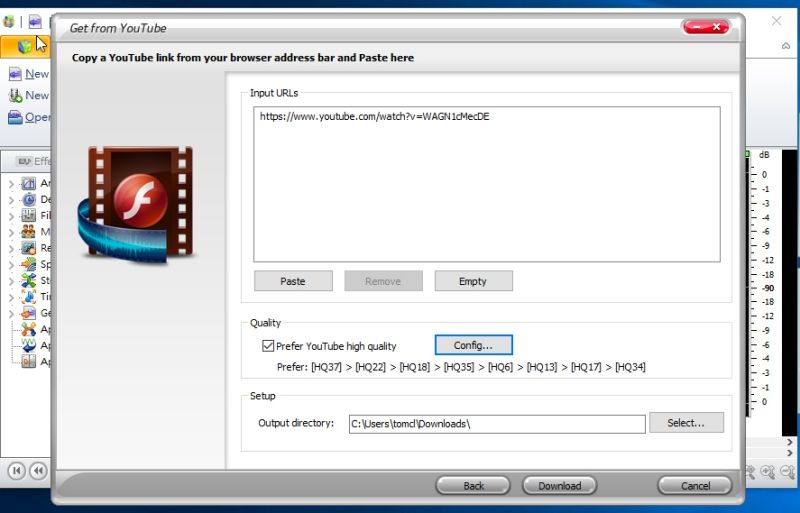Click the microphone-plus icon for new recording

15,95
